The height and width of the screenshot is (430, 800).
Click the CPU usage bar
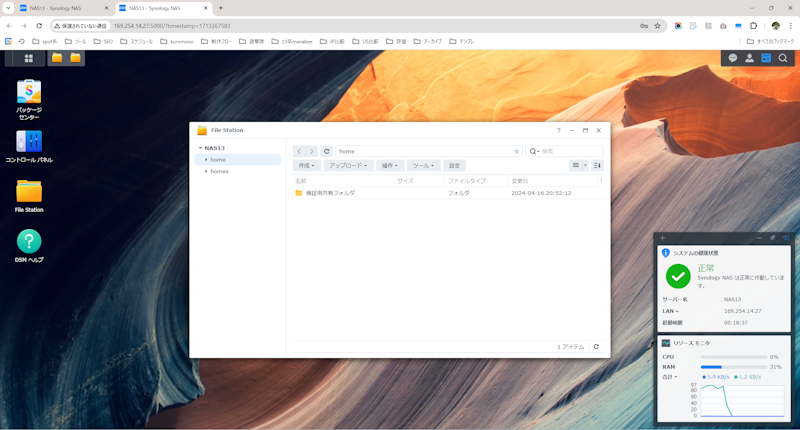734,357
